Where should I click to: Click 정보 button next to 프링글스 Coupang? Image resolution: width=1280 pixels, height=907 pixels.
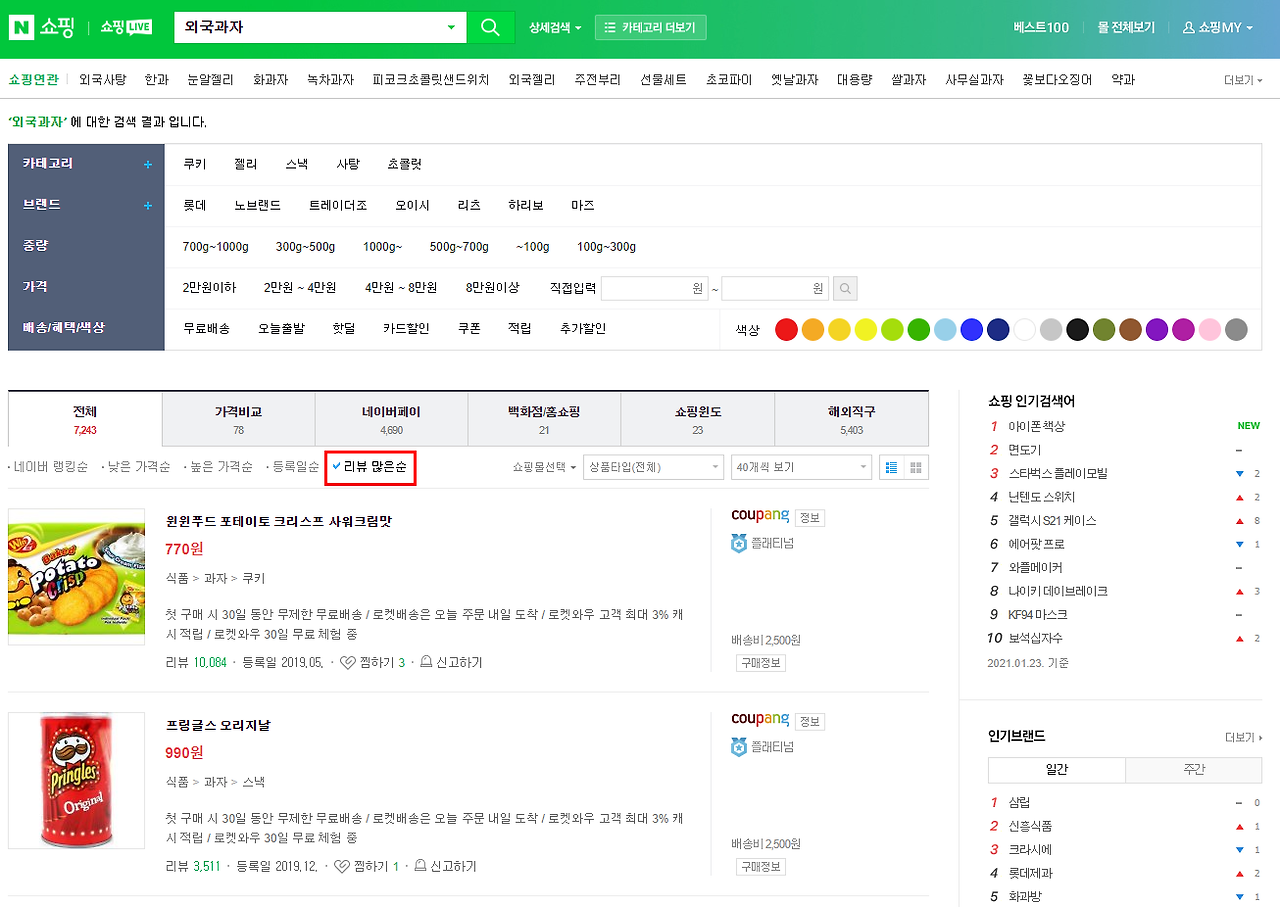(x=810, y=721)
